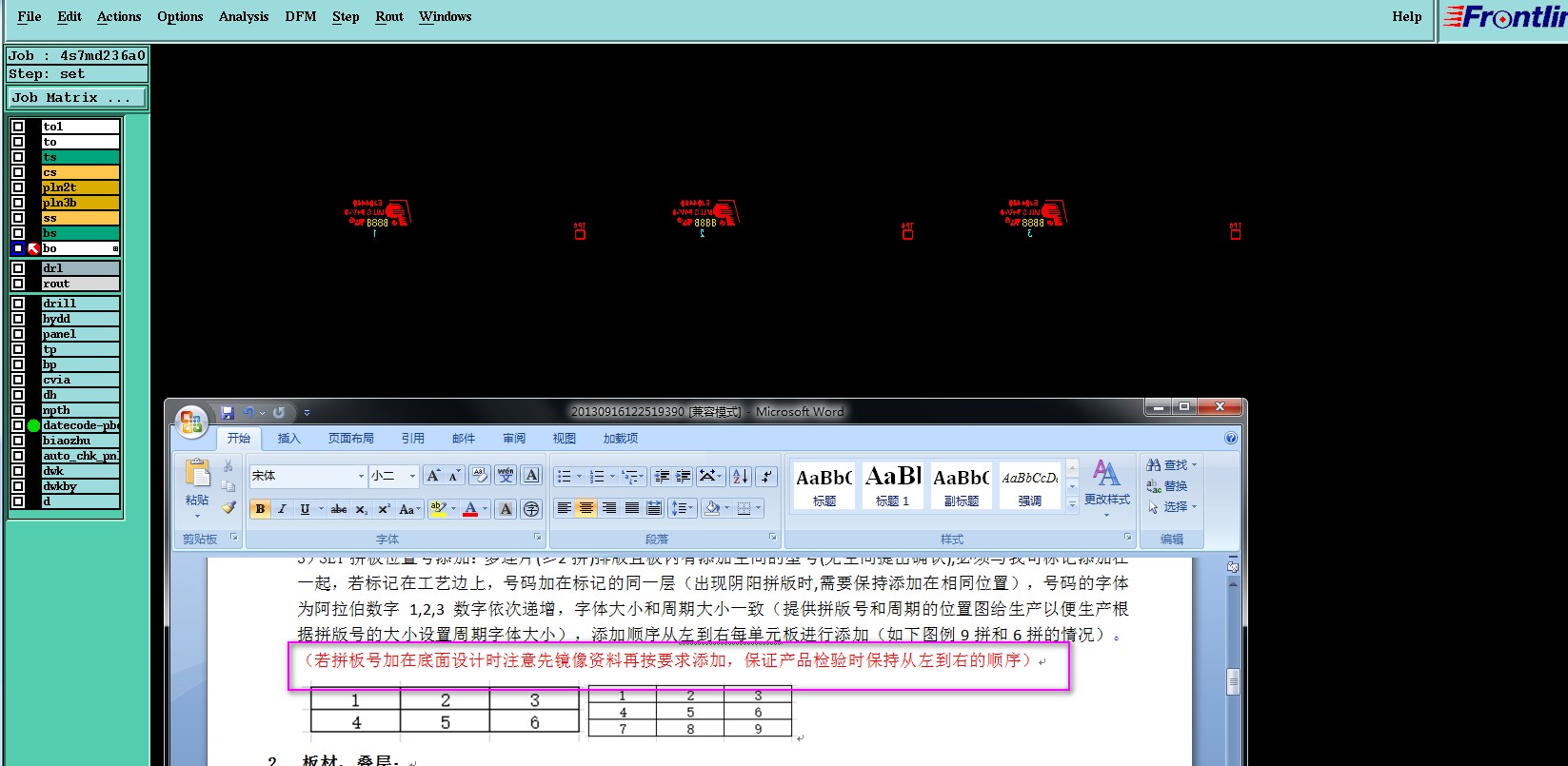The image size is (1568, 766).
Task: Align paragraph text left
Action: [564, 508]
